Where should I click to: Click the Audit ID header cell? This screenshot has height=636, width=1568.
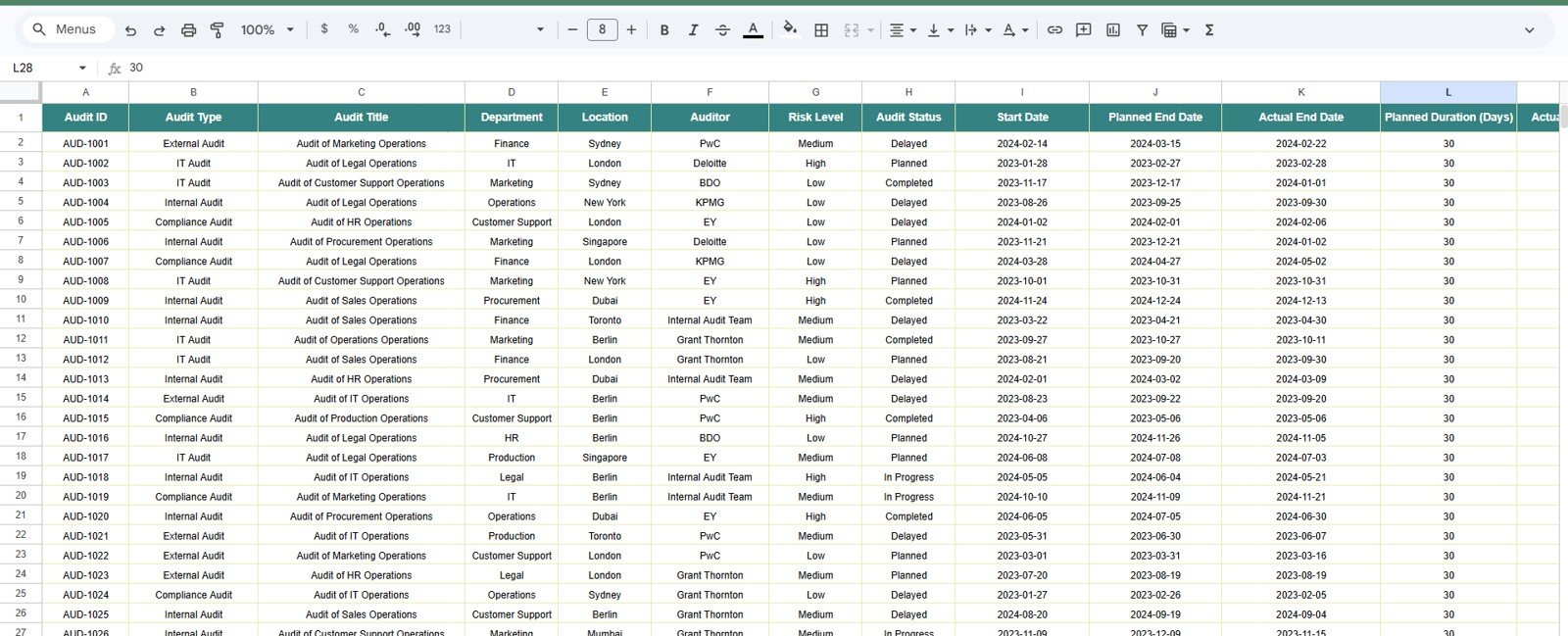point(85,117)
